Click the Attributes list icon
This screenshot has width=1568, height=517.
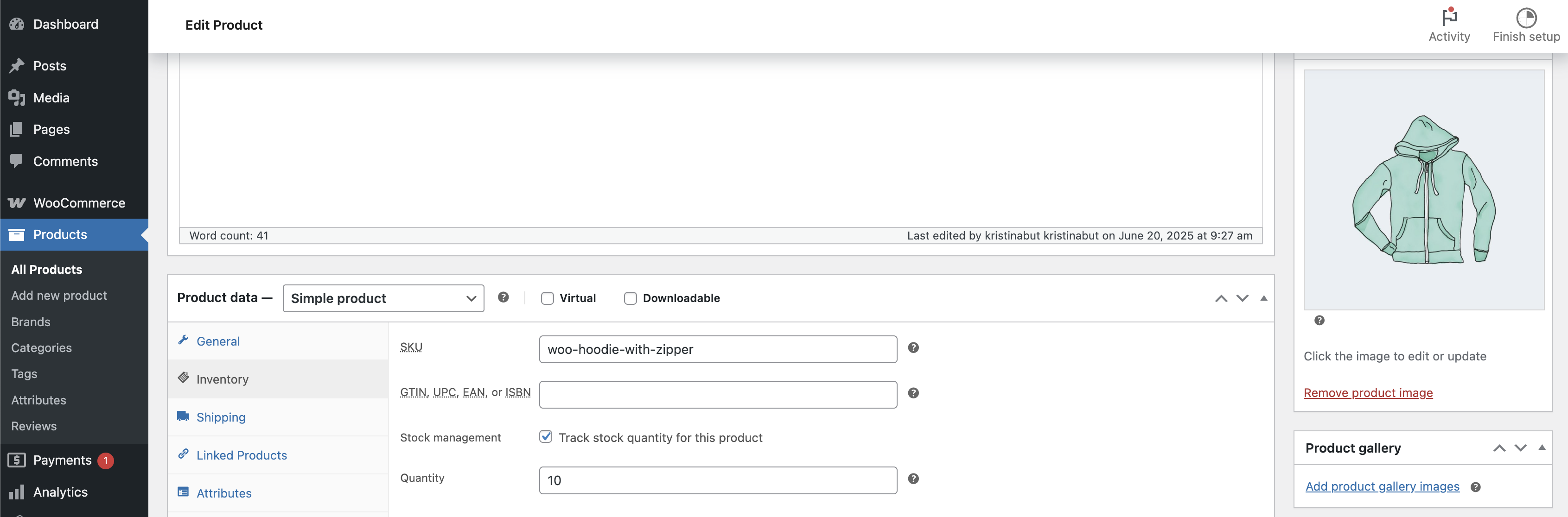(x=183, y=492)
